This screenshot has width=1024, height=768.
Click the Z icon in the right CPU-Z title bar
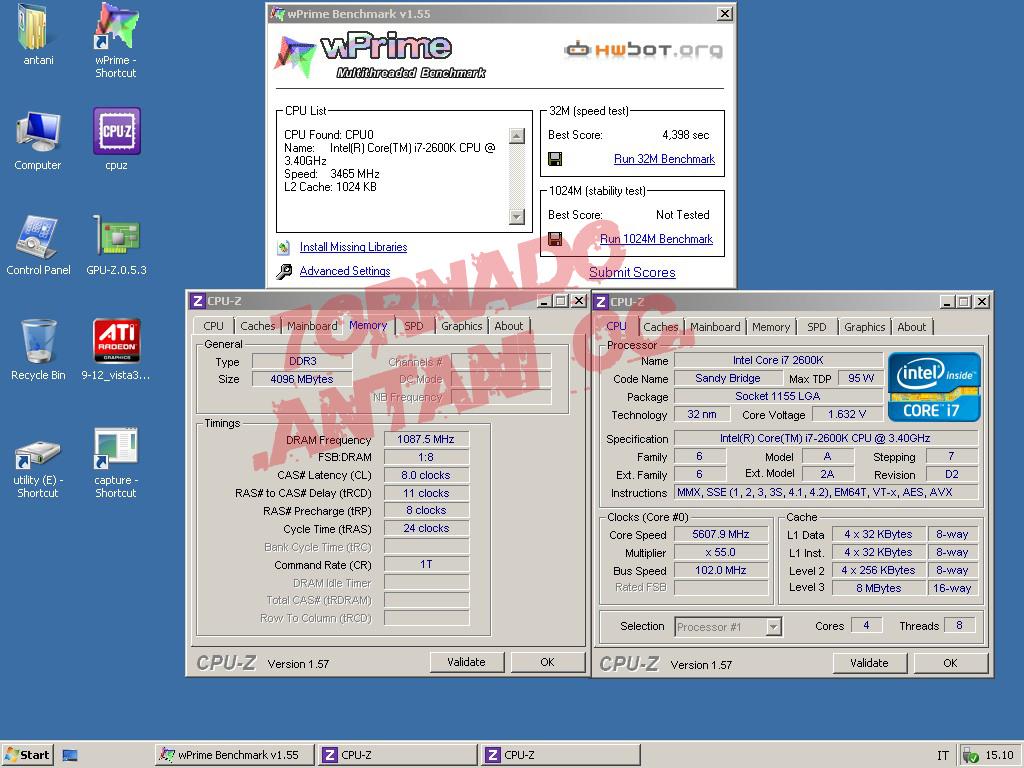click(x=601, y=302)
